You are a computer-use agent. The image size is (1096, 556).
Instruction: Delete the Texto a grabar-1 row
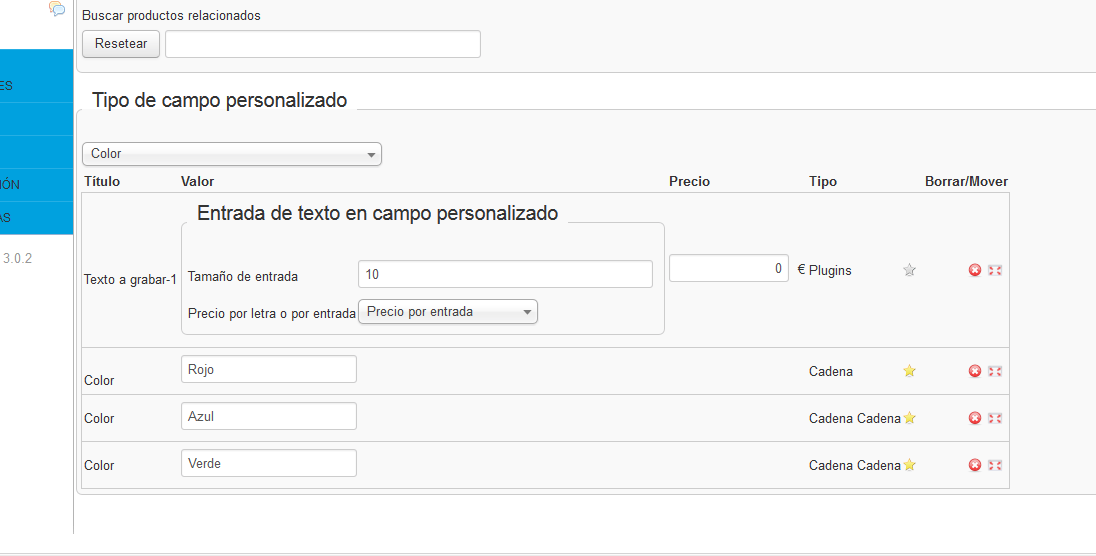pos(975,270)
